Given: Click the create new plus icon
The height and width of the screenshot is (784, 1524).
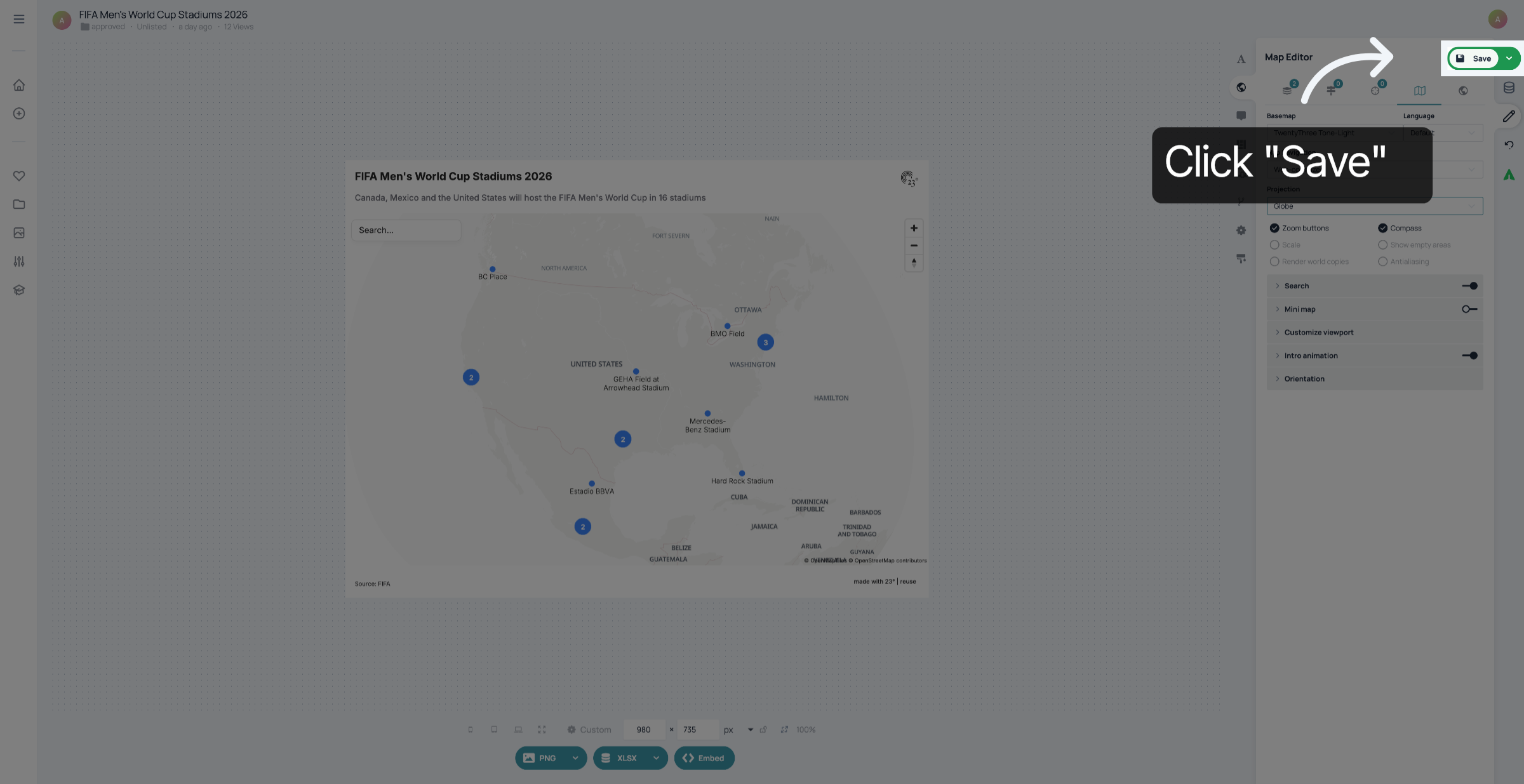Looking at the screenshot, I should tap(19, 114).
